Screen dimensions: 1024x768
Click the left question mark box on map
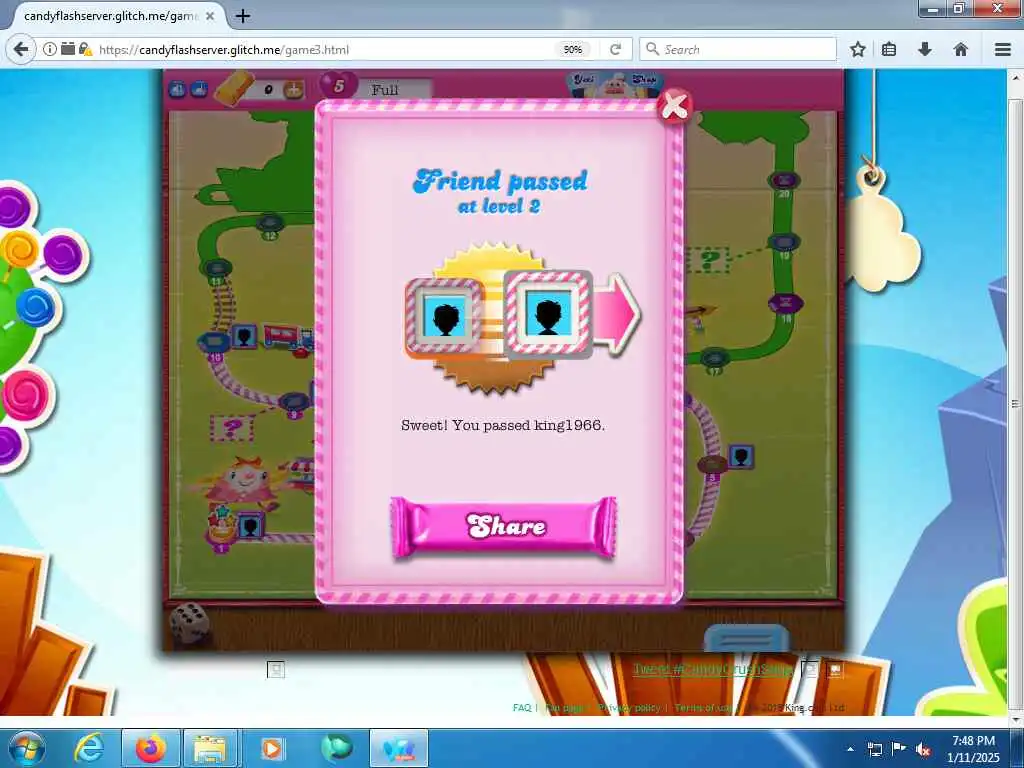pyautogui.click(x=232, y=428)
